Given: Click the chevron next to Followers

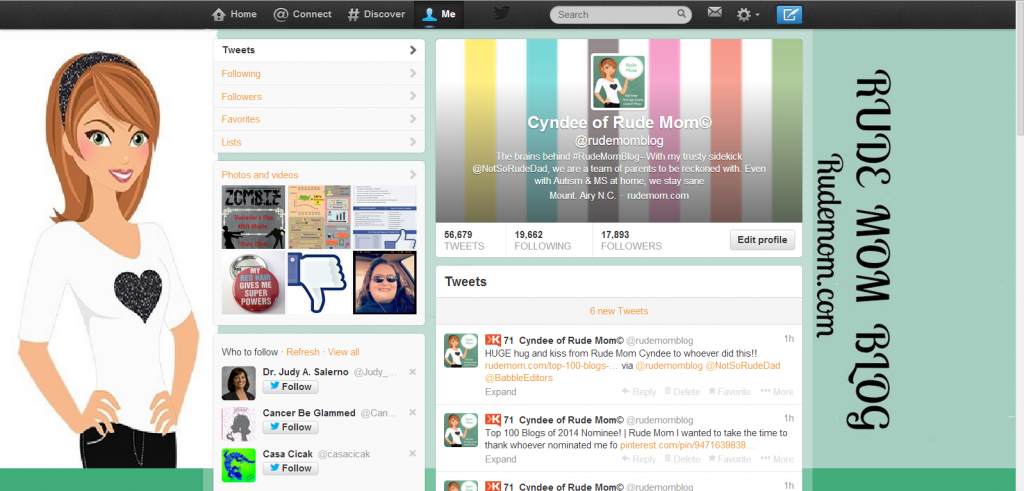Looking at the screenshot, I should coord(413,97).
